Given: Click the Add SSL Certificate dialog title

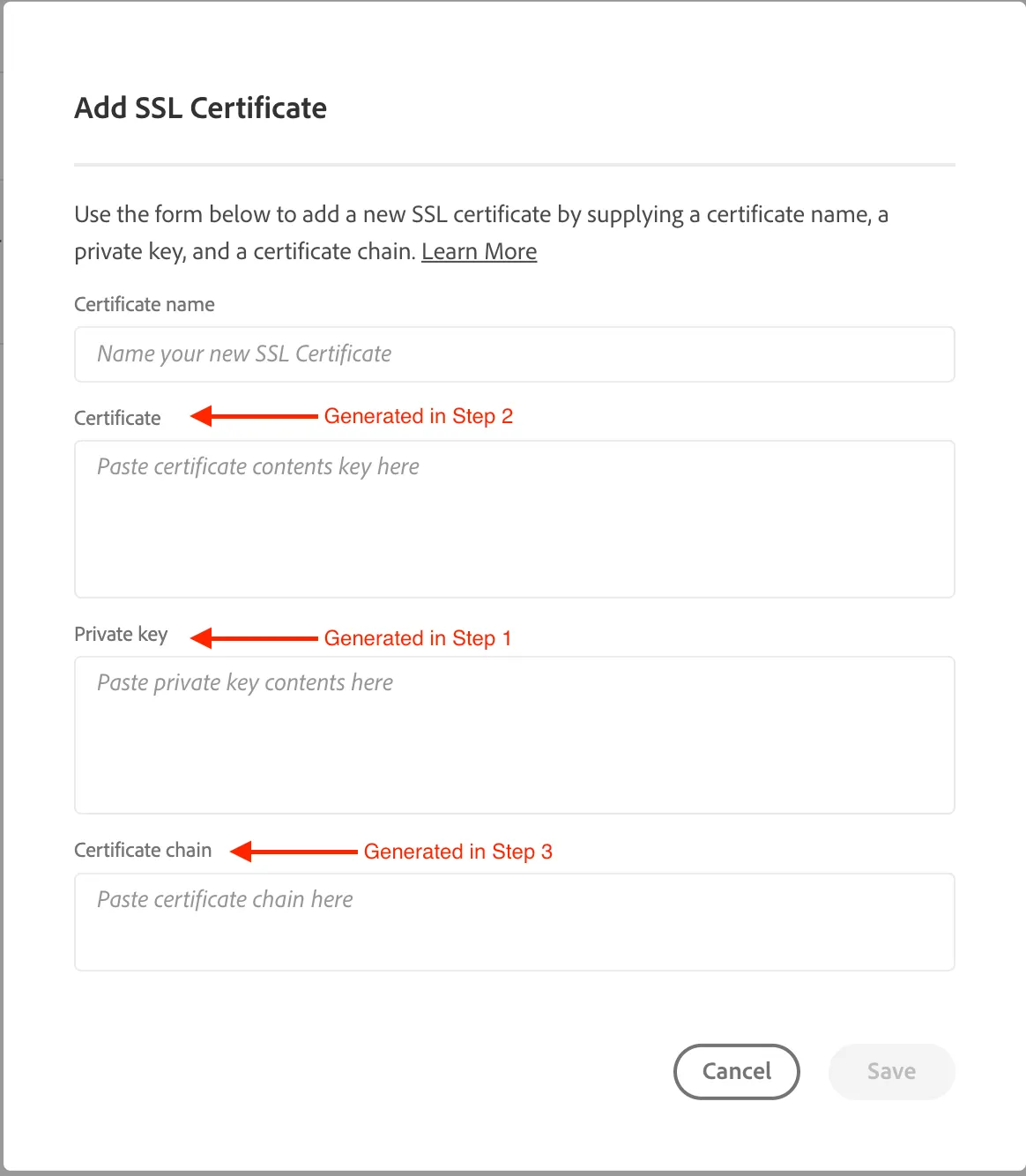Looking at the screenshot, I should [x=200, y=108].
